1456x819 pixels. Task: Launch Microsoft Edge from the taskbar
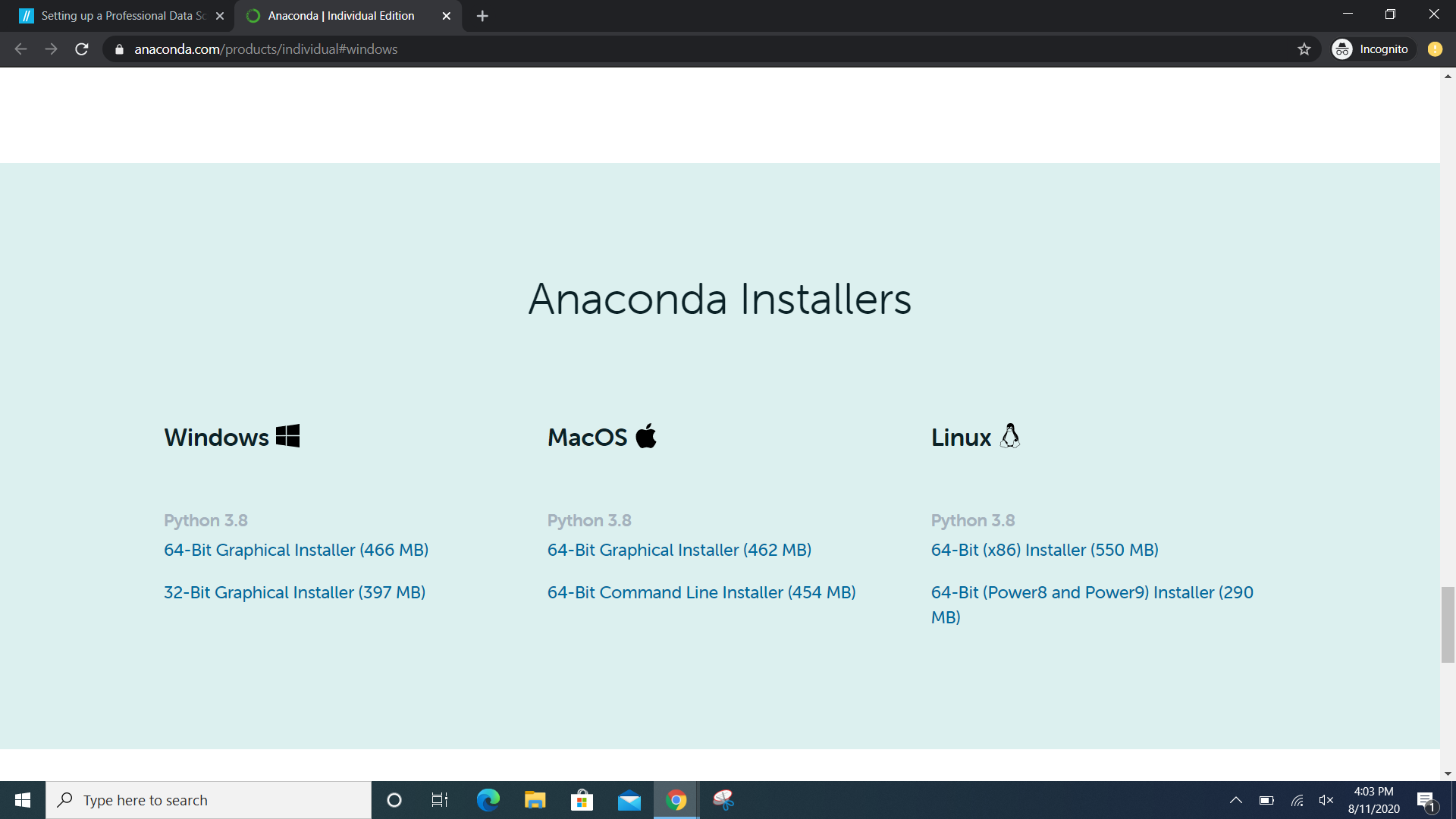(x=488, y=800)
